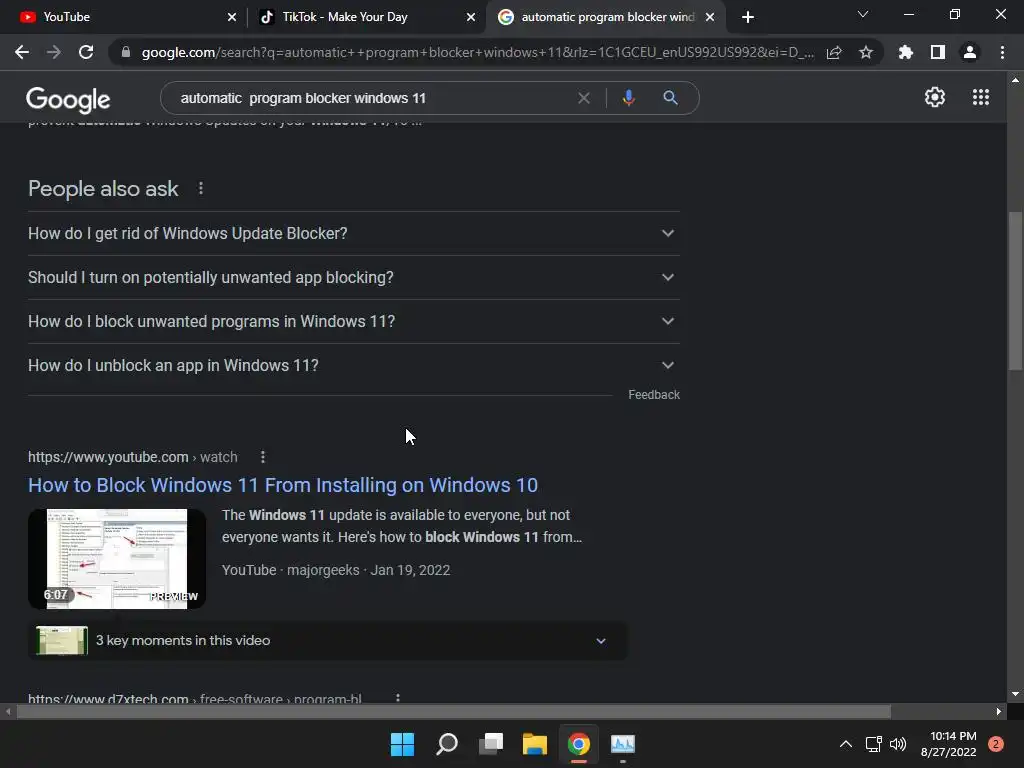Submit search with the magnifier icon
Image resolution: width=1024 pixels, height=768 pixels.
(x=670, y=98)
